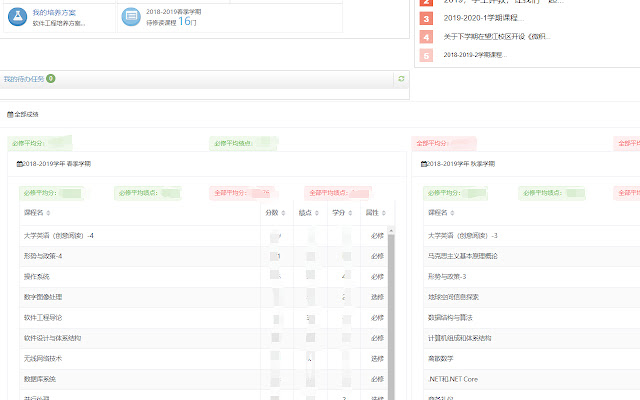Select the 大学英语（创意阅读）-4 course row
The height and width of the screenshot is (400, 640).
pos(203,236)
